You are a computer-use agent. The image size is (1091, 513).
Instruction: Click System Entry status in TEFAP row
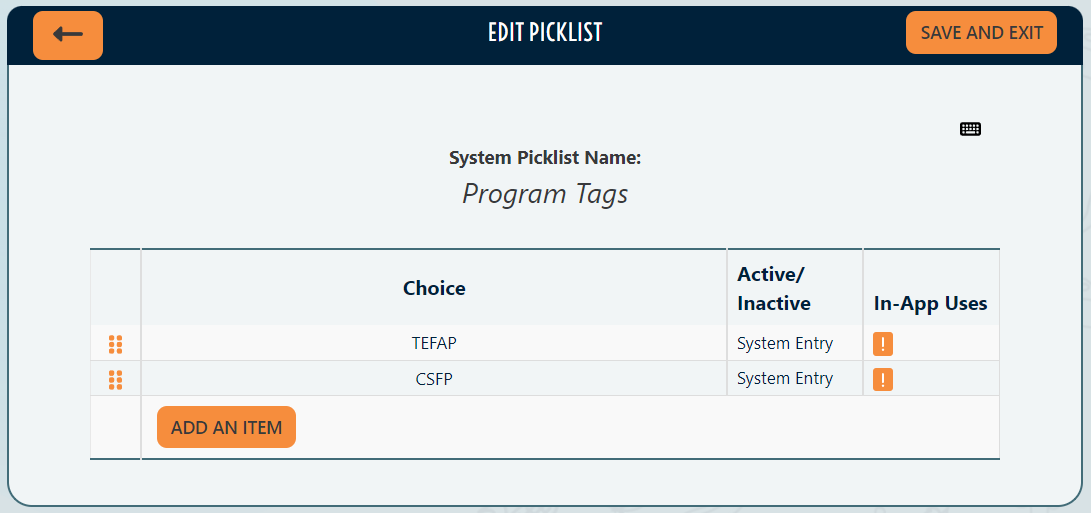pyautogui.click(x=785, y=343)
